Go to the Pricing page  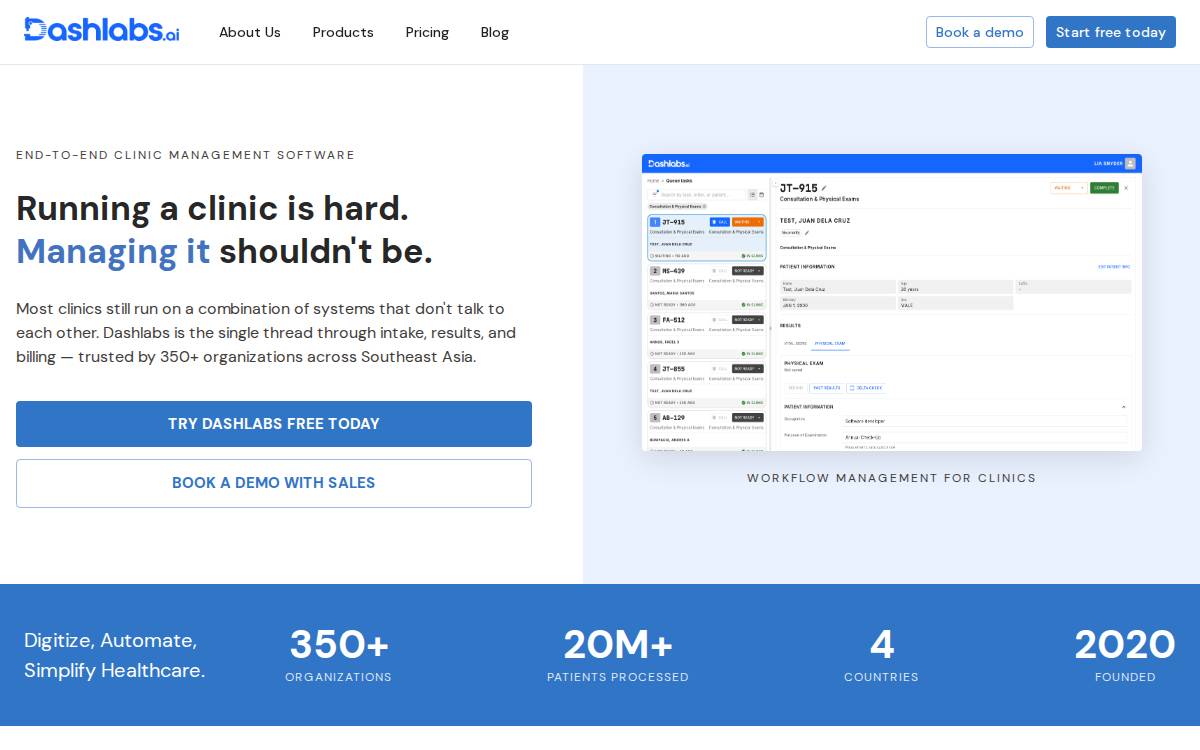pyautogui.click(x=427, y=32)
